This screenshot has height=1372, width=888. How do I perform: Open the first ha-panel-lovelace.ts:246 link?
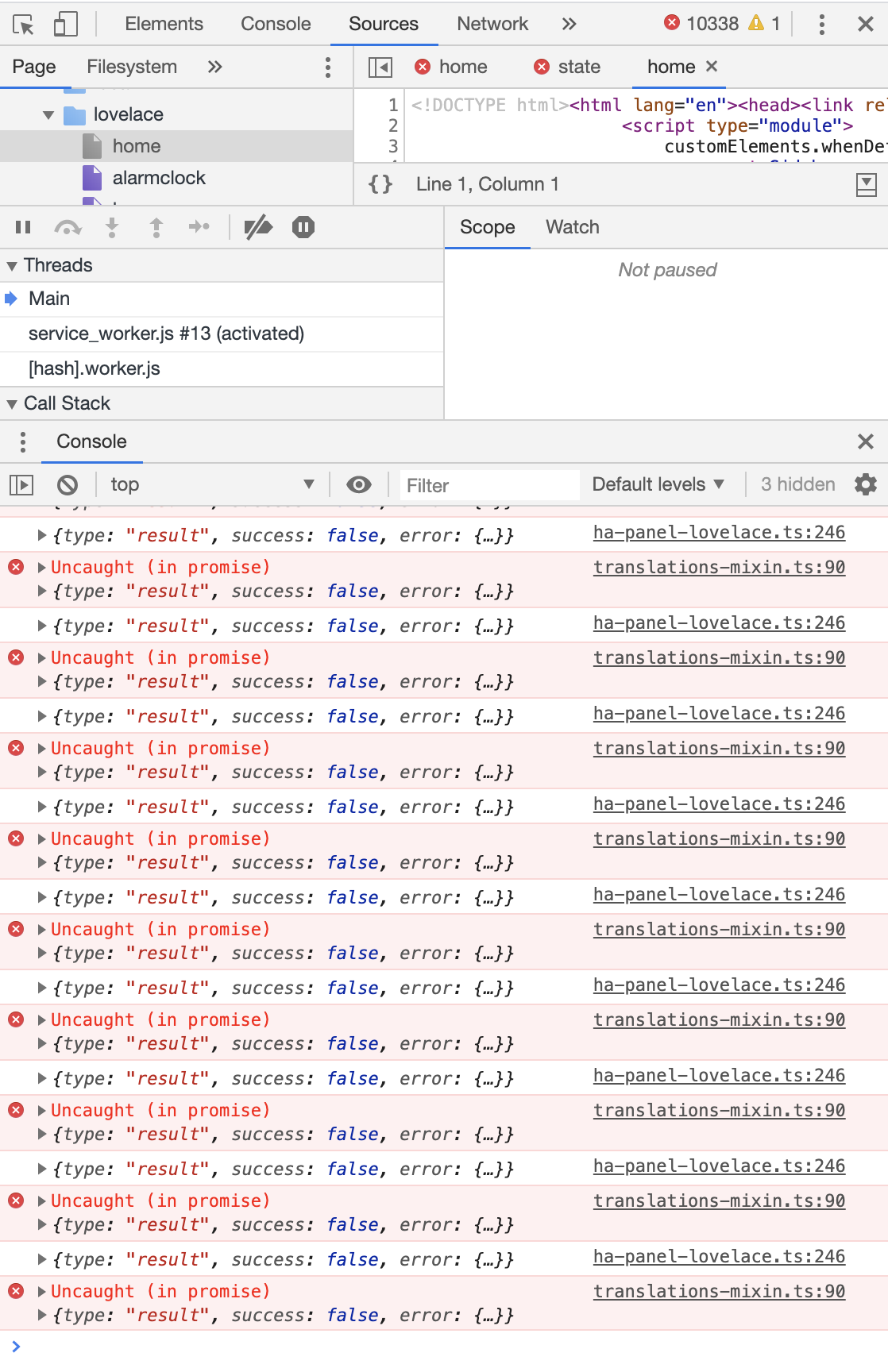719,533
